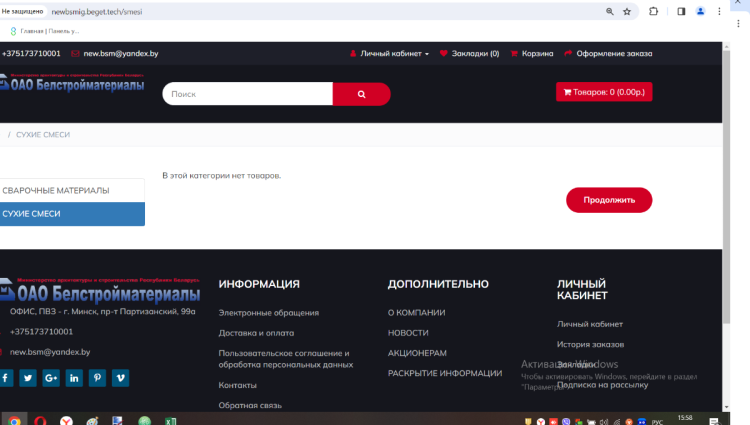Viewport: 750px width, 425px height.
Task: Open the Chrome profile avatar
Action: [700, 11]
